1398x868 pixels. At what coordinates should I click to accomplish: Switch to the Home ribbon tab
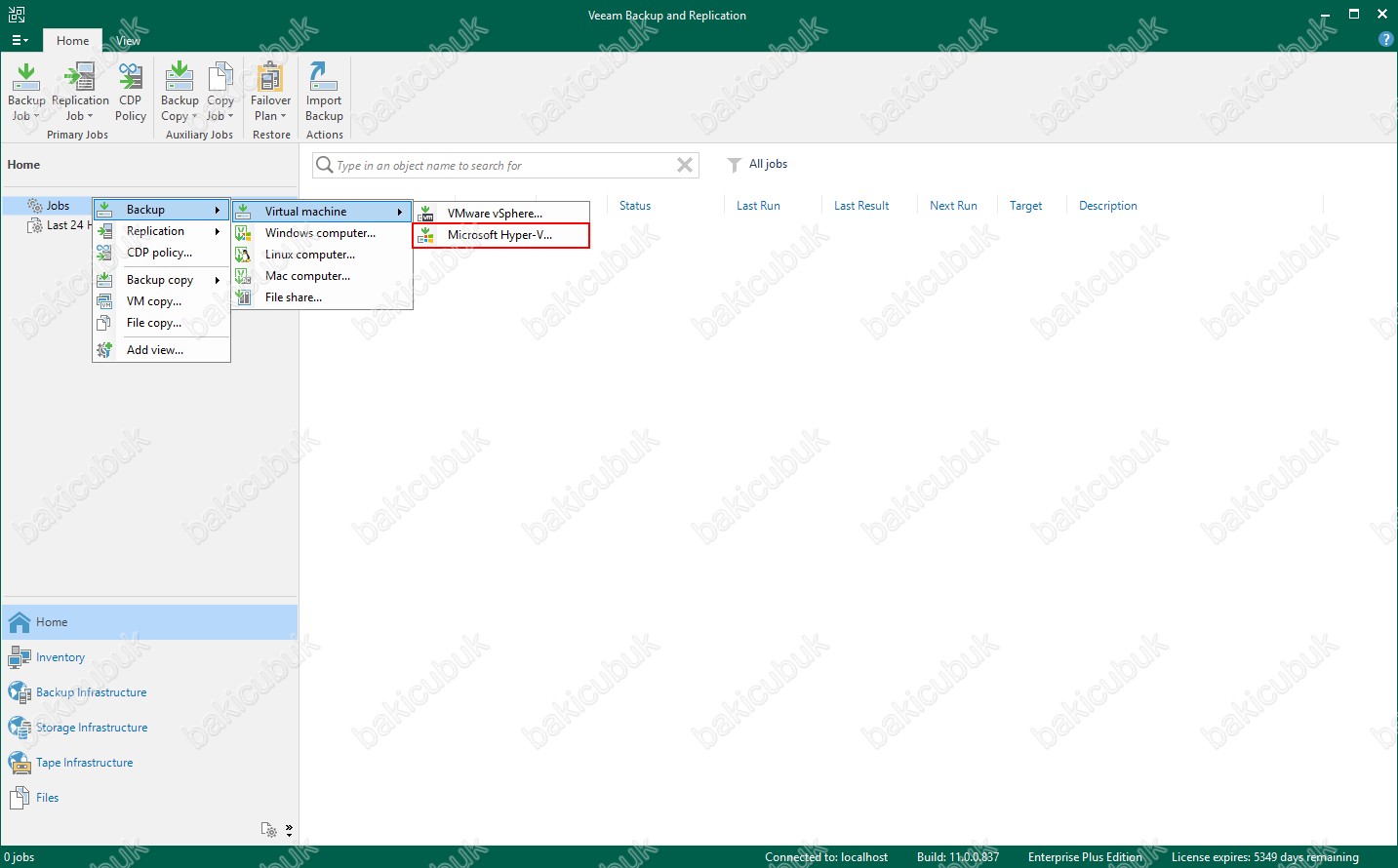[72, 41]
